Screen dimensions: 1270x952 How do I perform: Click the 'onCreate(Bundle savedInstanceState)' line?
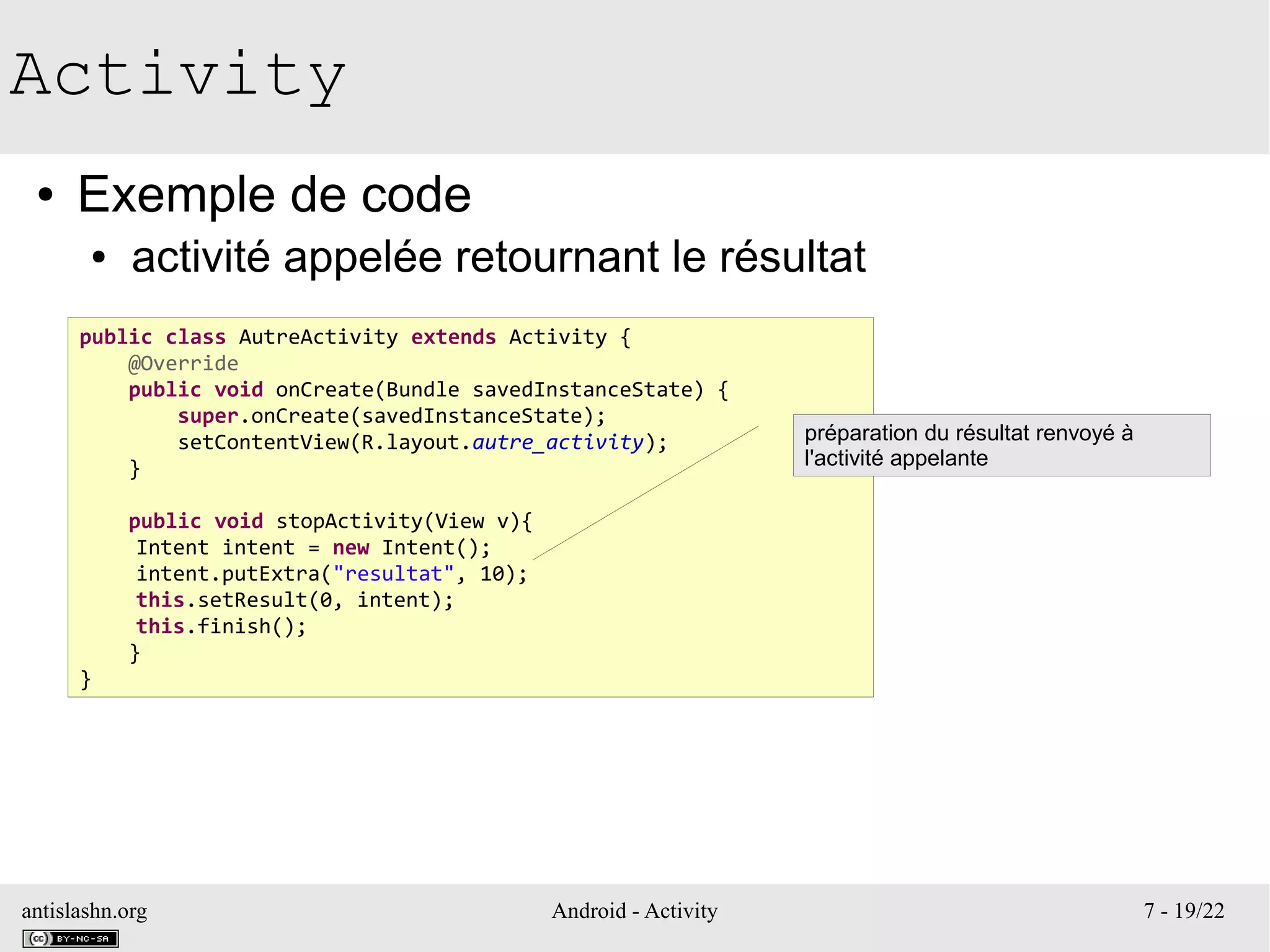click(429, 389)
